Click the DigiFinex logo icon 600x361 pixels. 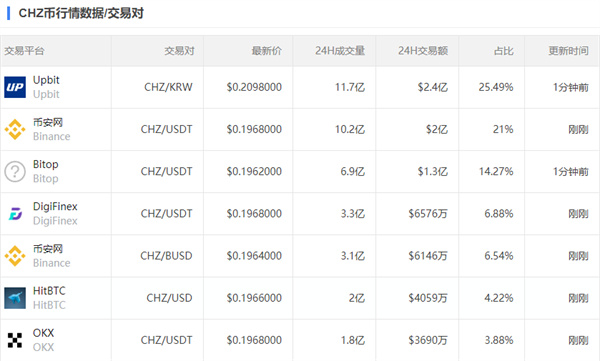click(x=15, y=214)
